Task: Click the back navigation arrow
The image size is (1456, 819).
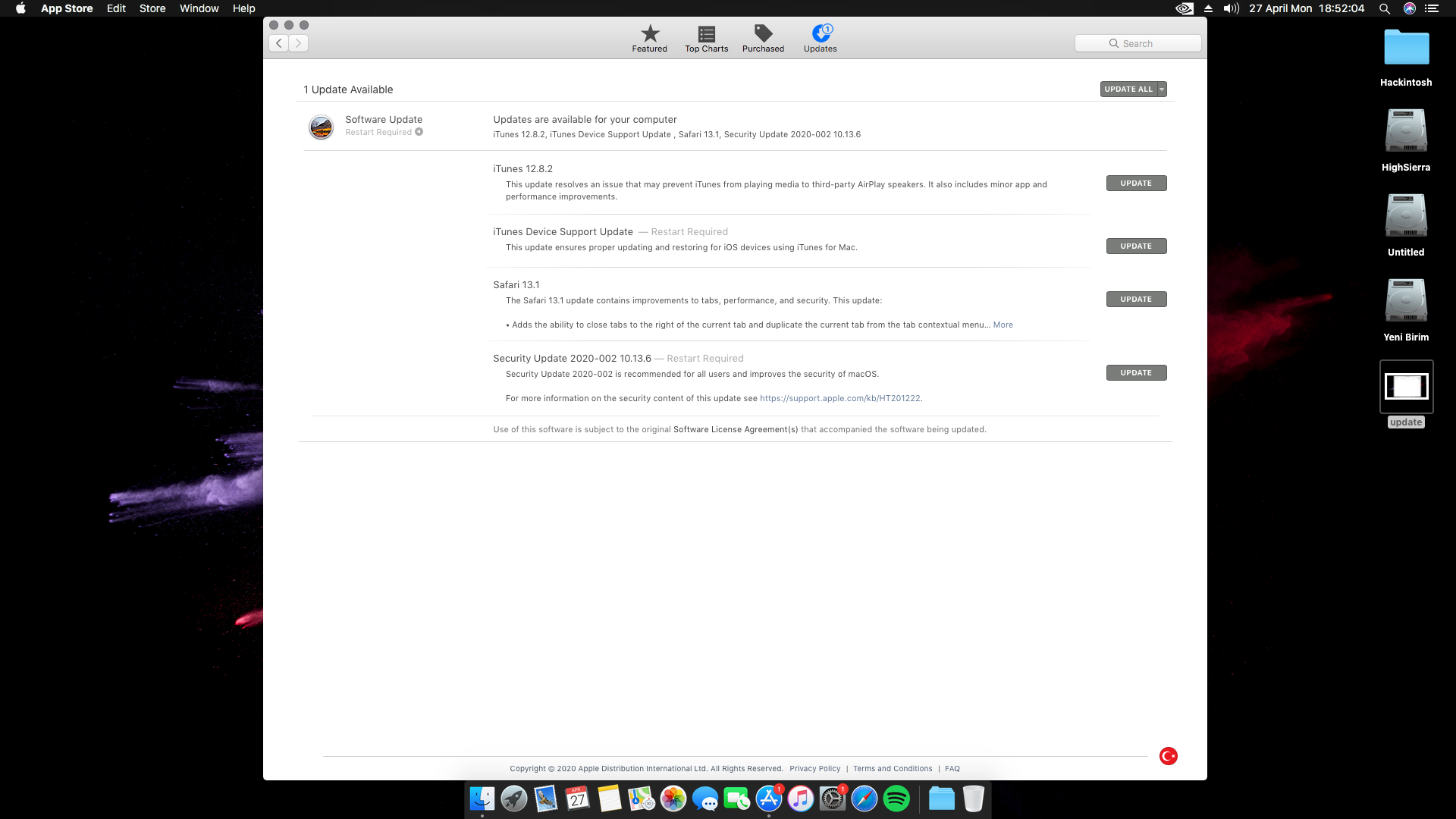Action: pyautogui.click(x=279, y=43)
